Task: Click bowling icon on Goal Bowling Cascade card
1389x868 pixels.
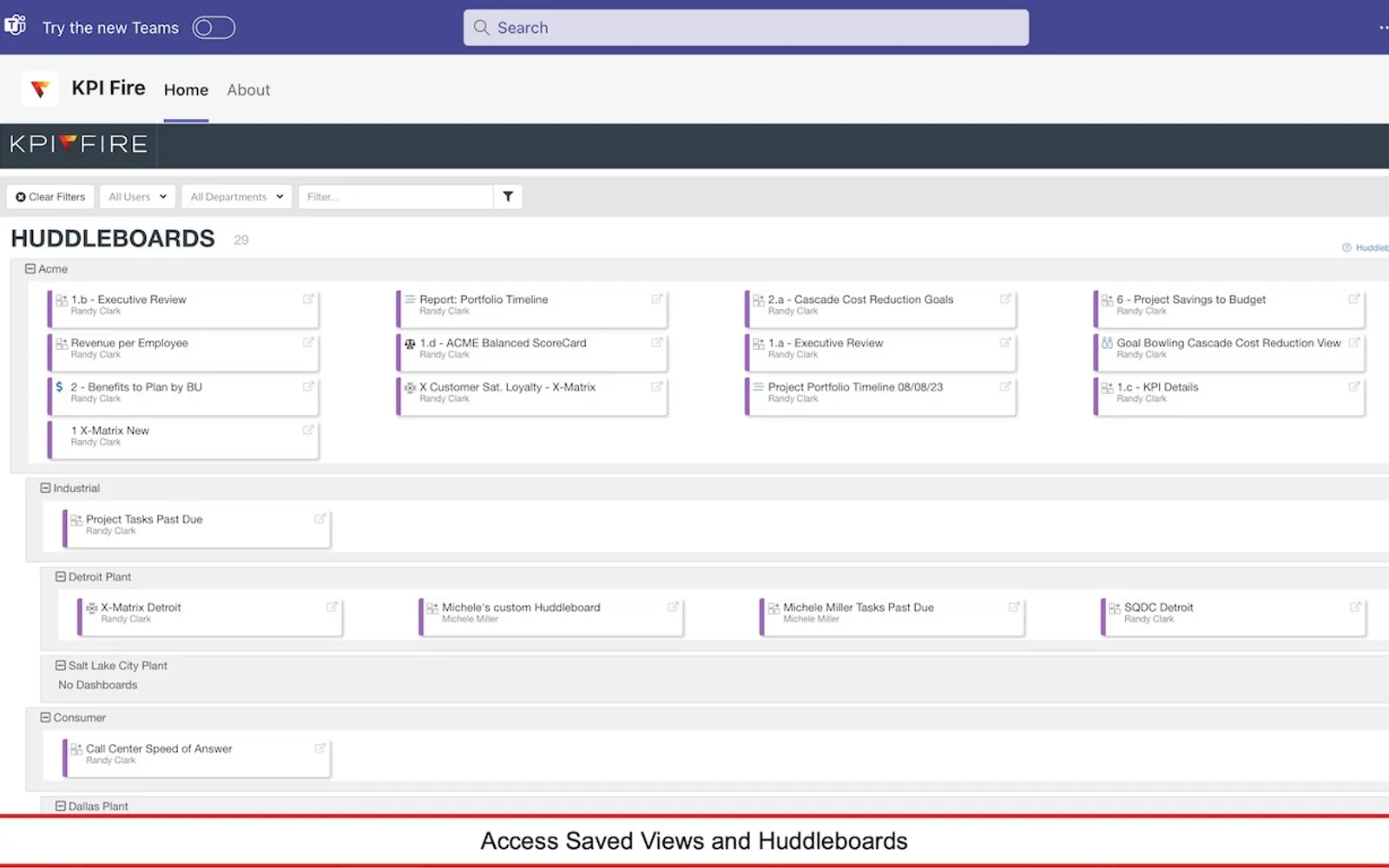Action: point(1107,344)
